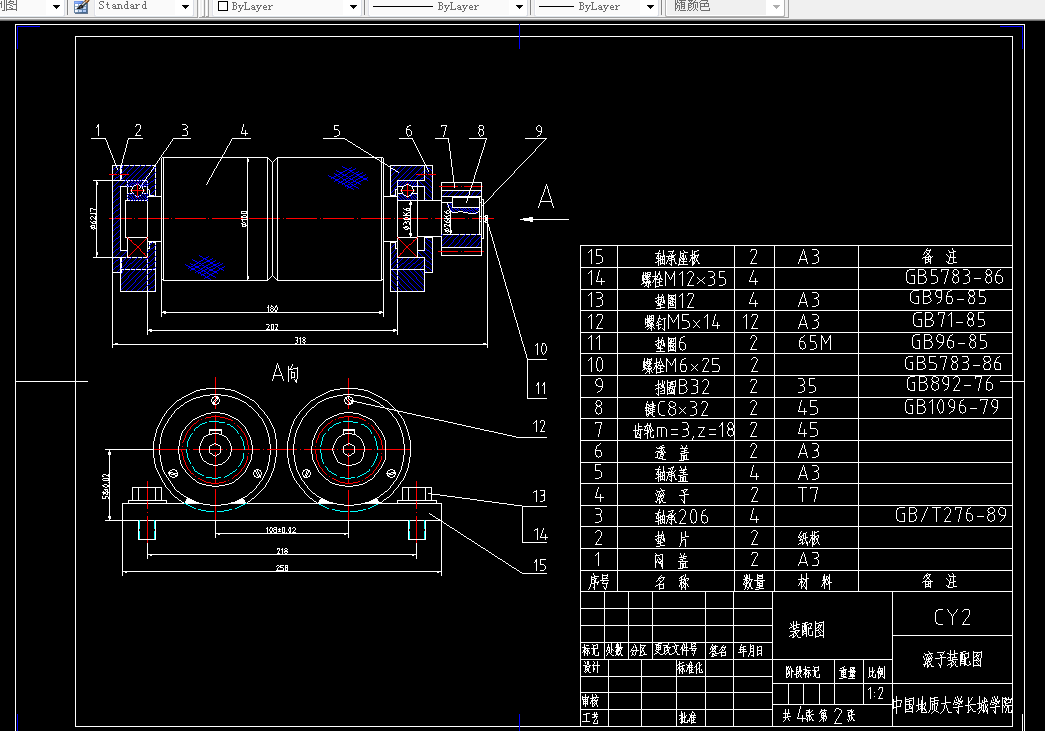Open the ByLayer lineweight dropdown
Image resolution: width=1045 pixels, height=731 pixels.
point(650,7)
